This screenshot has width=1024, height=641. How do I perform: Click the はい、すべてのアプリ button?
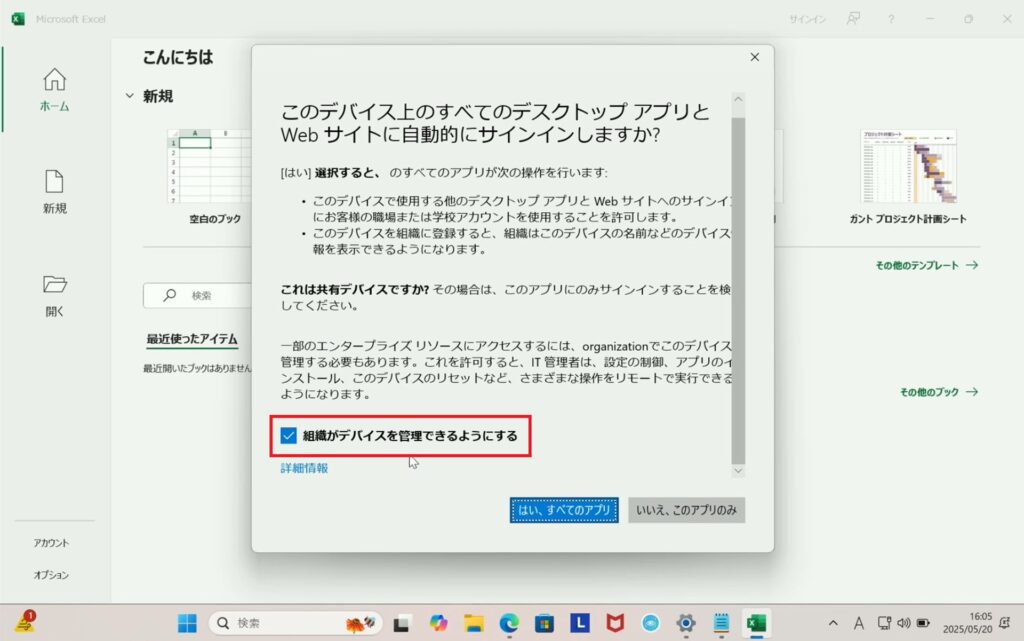(x=564, y=510)
